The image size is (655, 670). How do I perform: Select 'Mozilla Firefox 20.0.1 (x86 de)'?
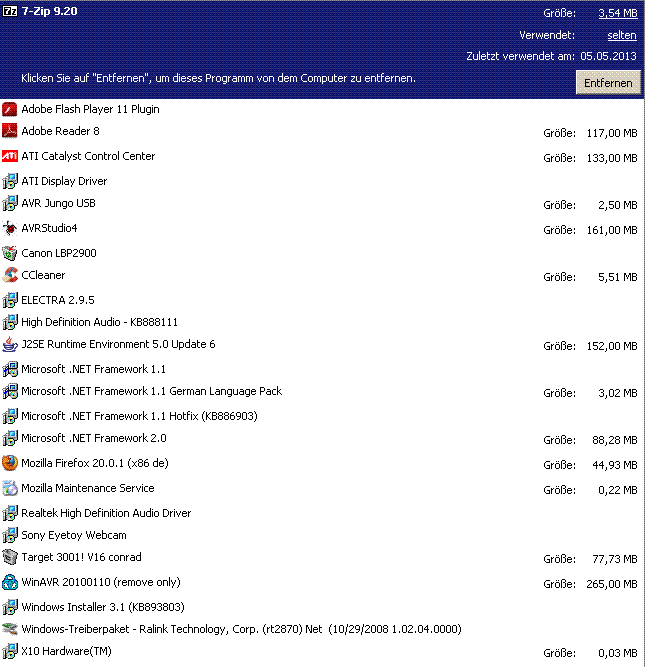95,463
